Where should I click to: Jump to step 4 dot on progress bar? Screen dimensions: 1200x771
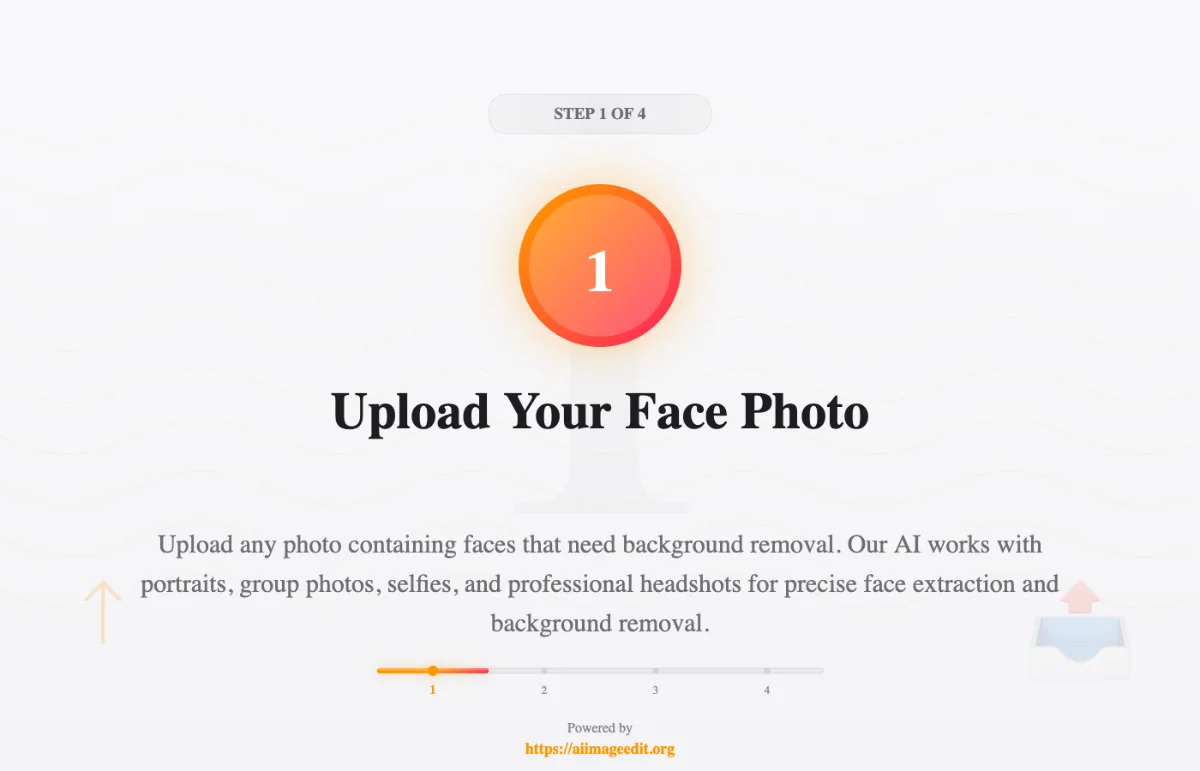pyautogui.click(x=767, y=671)
